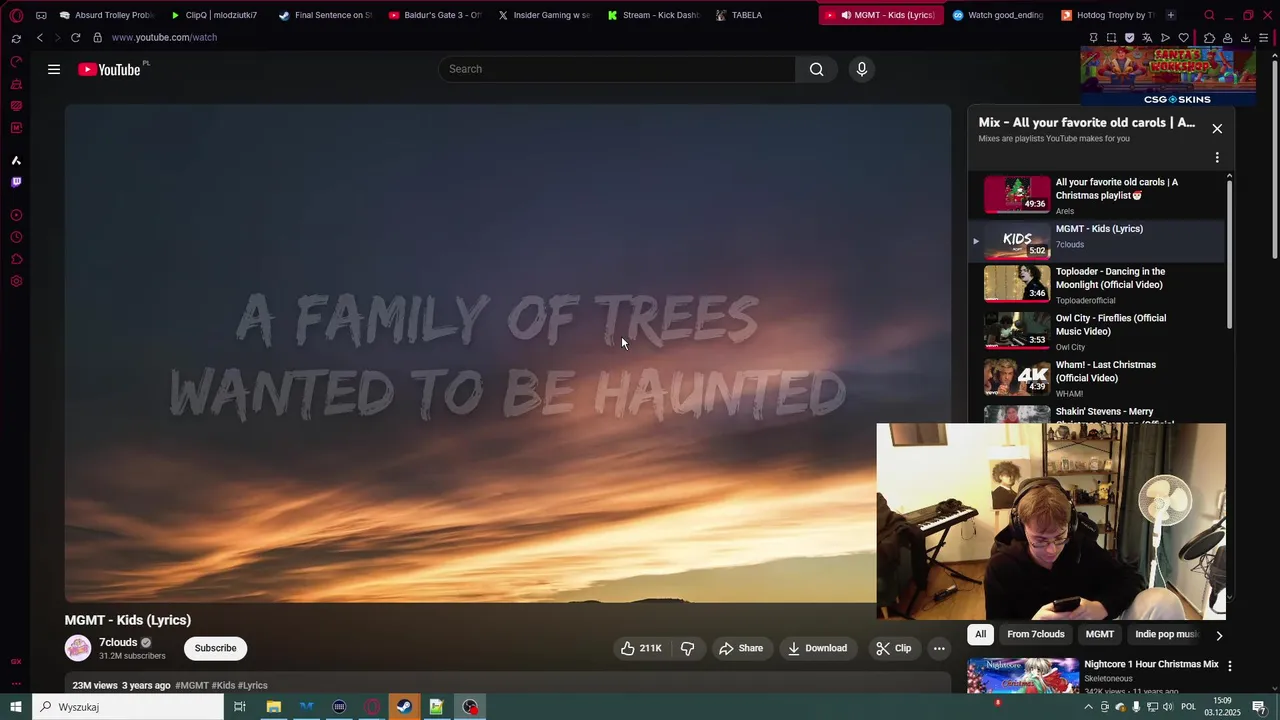1280x720 pixels.
Task: Open browser tab search magnifier
Action: click(x=1209, y=15)
